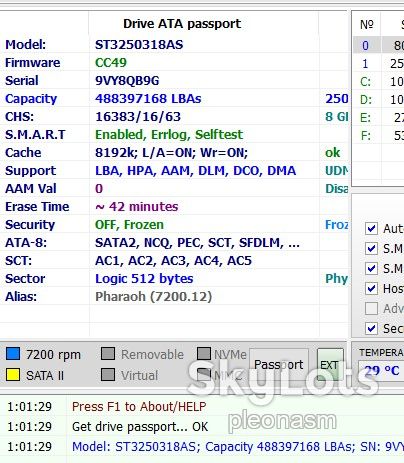Click the № column header
This screenshot has width=404, height=463.
367,24
